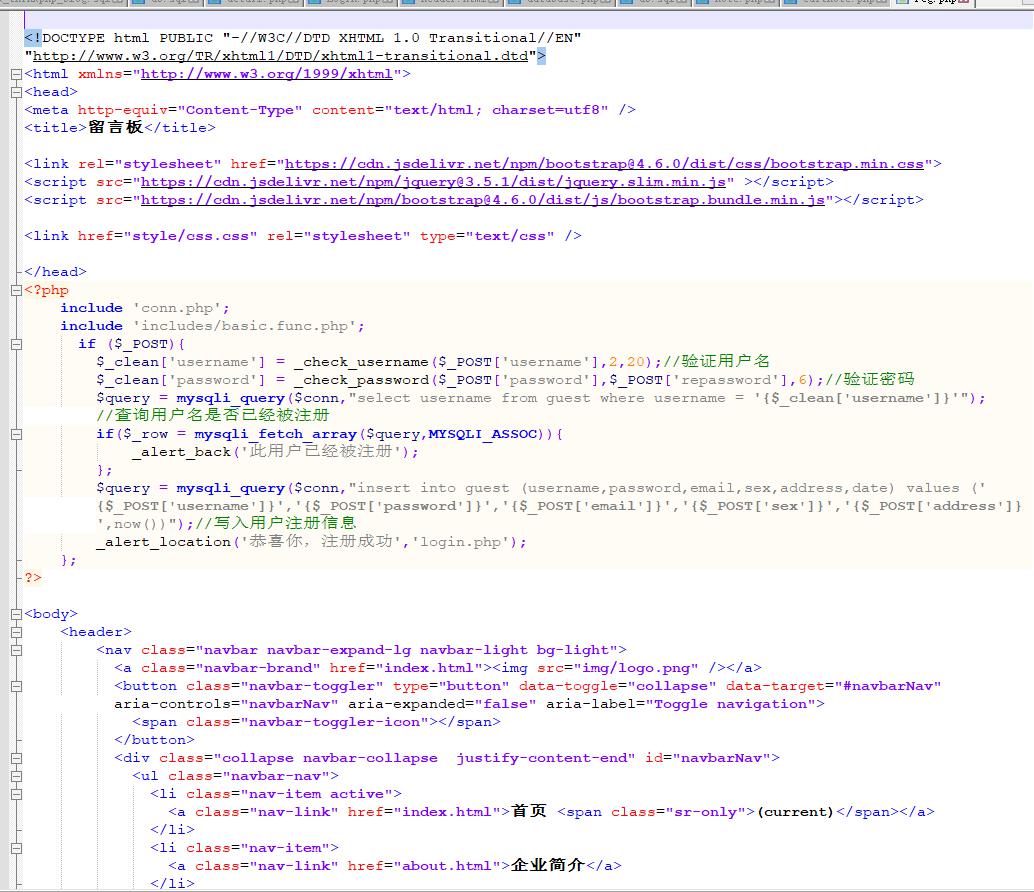Click the comment //验证用户名
The width and height of the screenshot is (1034, 892).
(716, 361)
